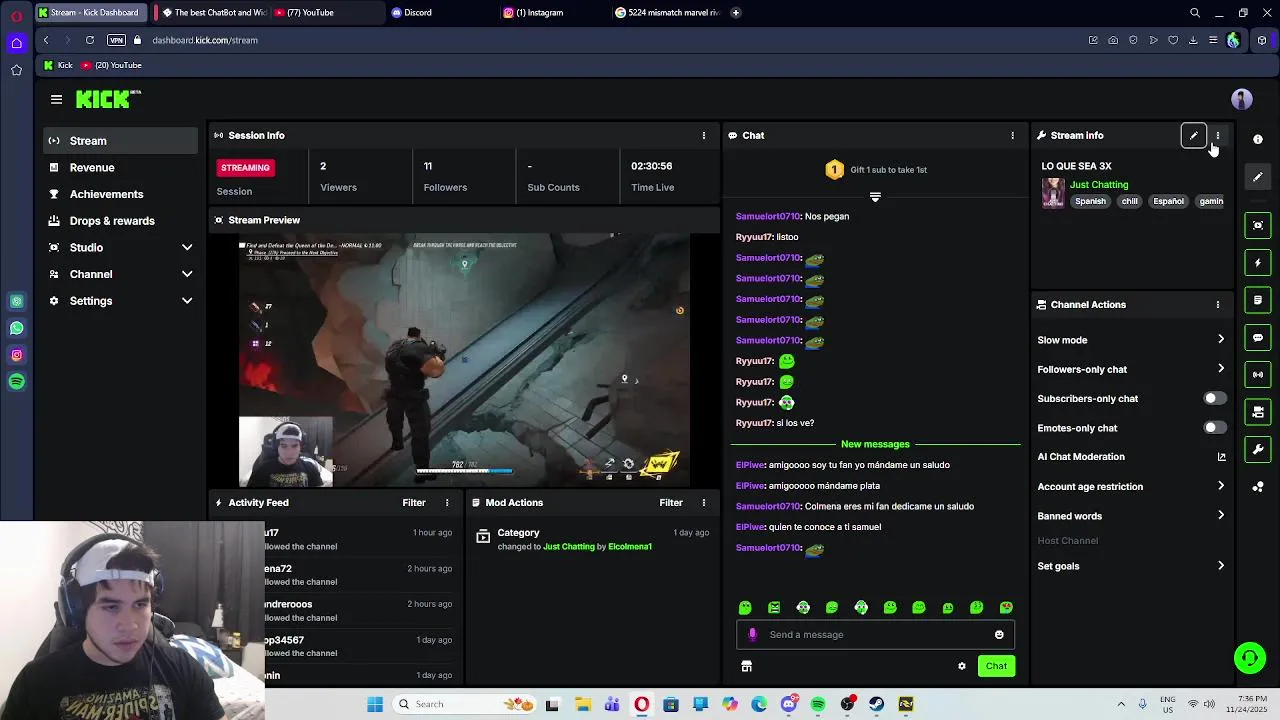Open Followers-only chat options
Viewport: 1280px width, 720px height.
coord(1131,369)
